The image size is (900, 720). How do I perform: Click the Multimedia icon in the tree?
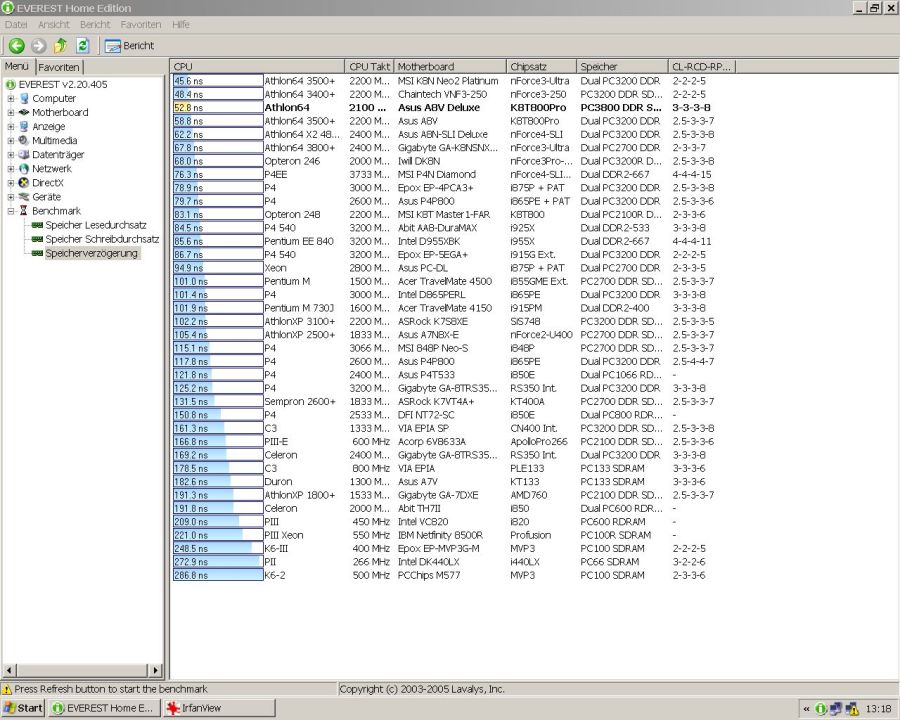click(x=24, y=141)
